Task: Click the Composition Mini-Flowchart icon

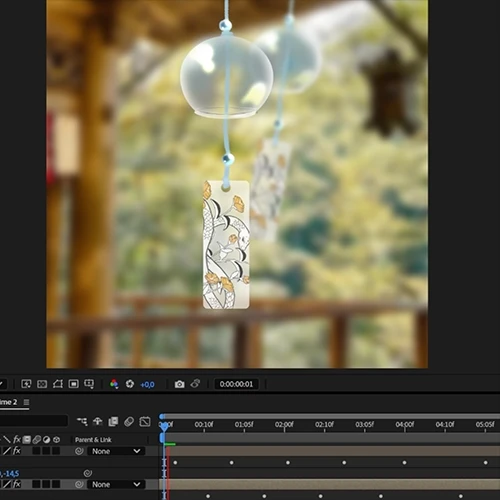Action: pyautogui.click(x=82, y=422)
